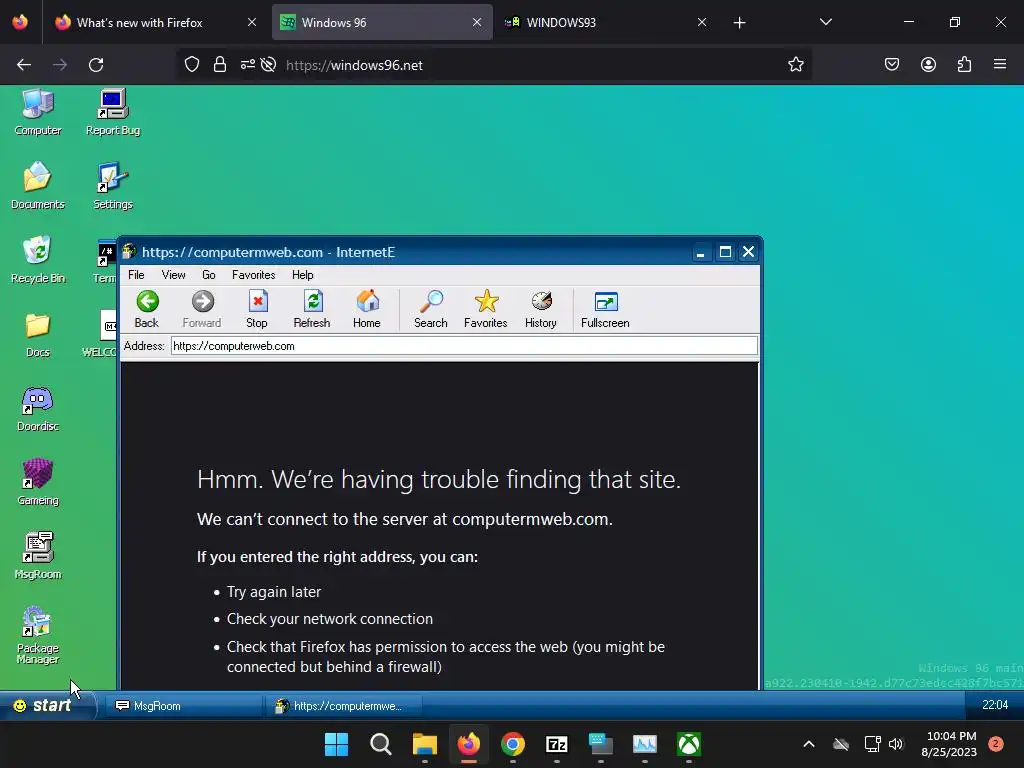Viewport: 1024px width, 768px height.
Task: Open History in InternetE toolbar
Action: click(541, 309)
